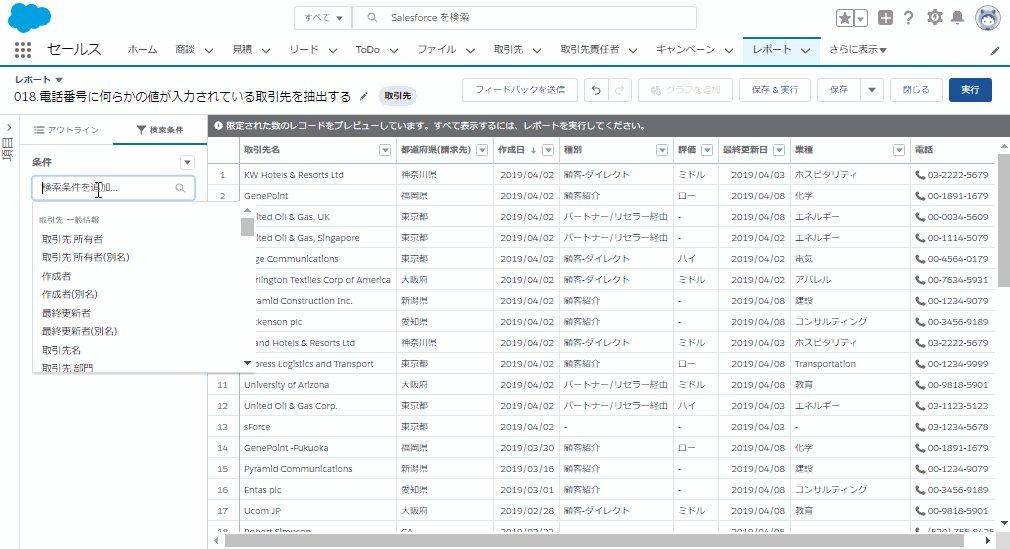Click the 閉じる button

tap(916, 90)
